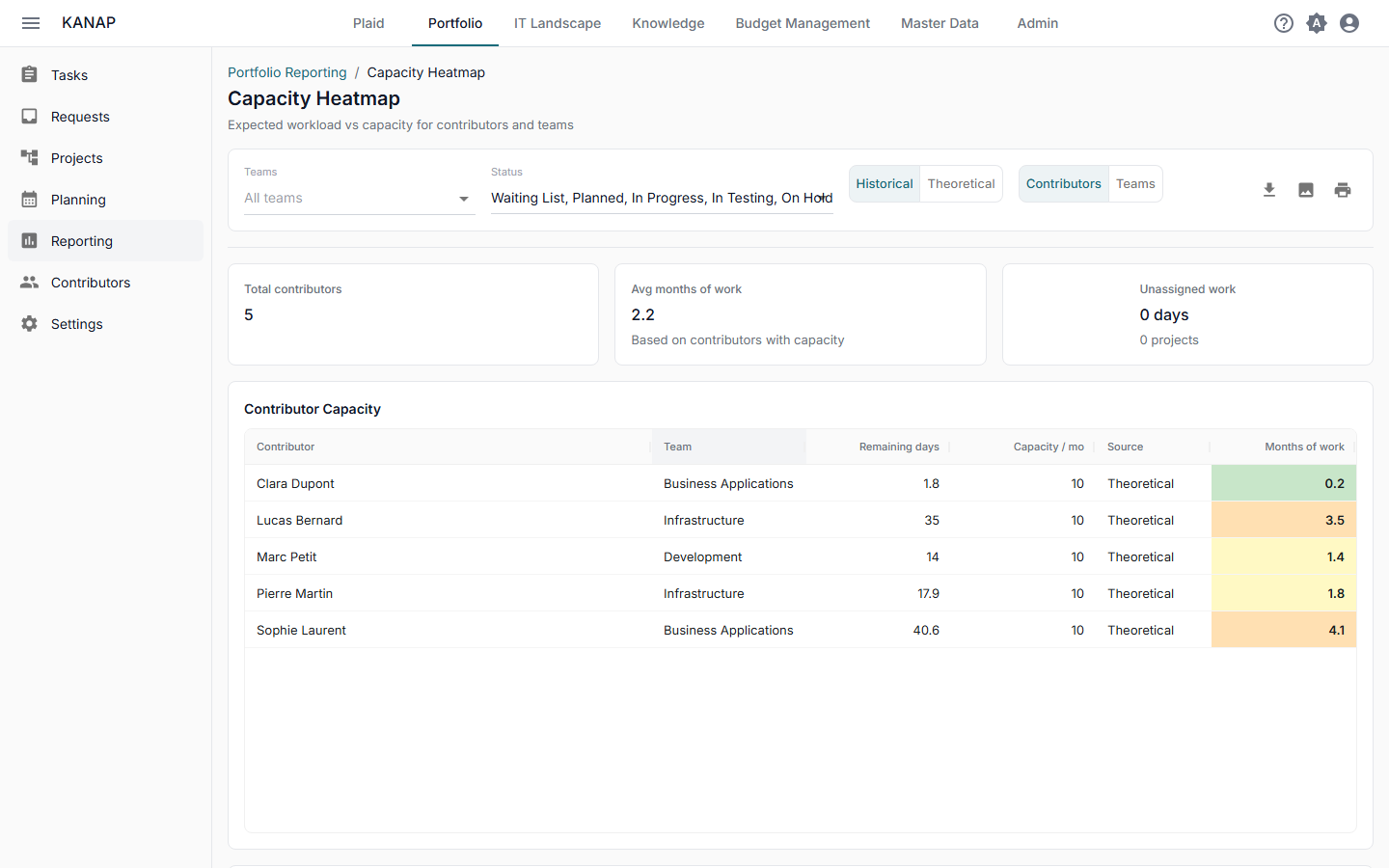Select the Lucas Bernard contributor row
Image resolution: width=1389 pixels, height=868 pixels.
[x=801, y=520]
